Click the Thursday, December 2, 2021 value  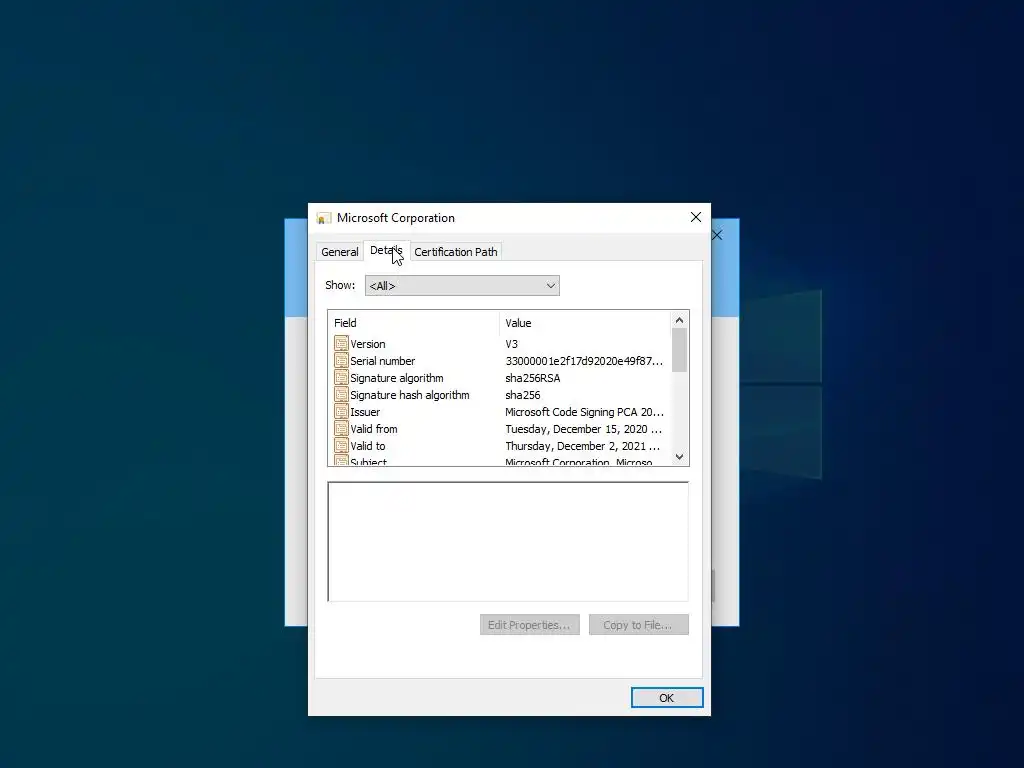pyautogui.click(x=582, y=446)
